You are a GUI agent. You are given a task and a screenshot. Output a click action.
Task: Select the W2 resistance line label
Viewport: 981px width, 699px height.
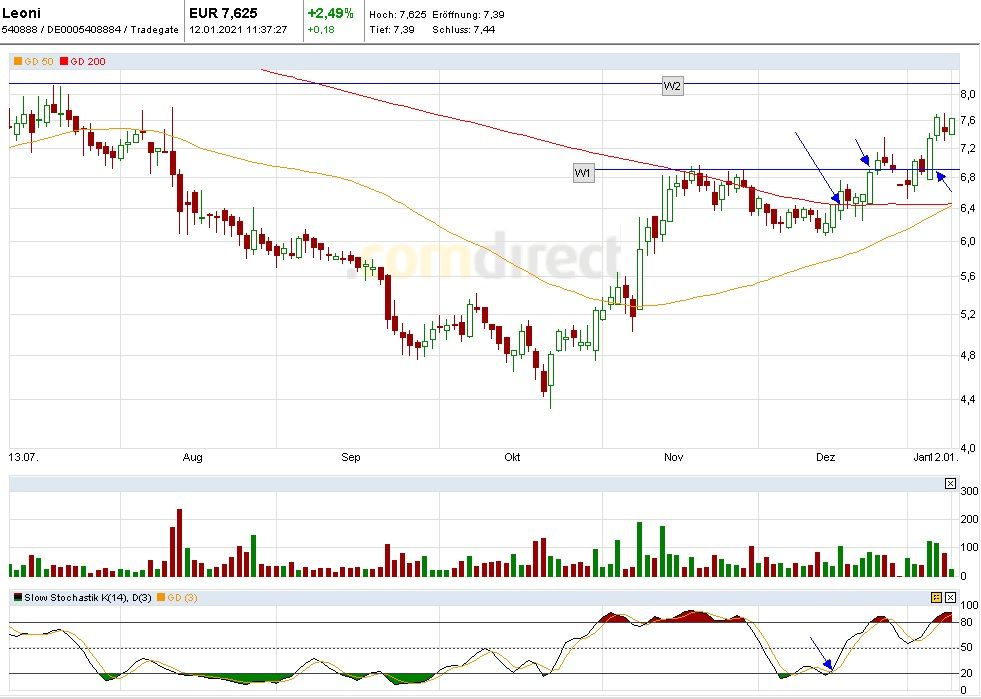tap(672, 86)
